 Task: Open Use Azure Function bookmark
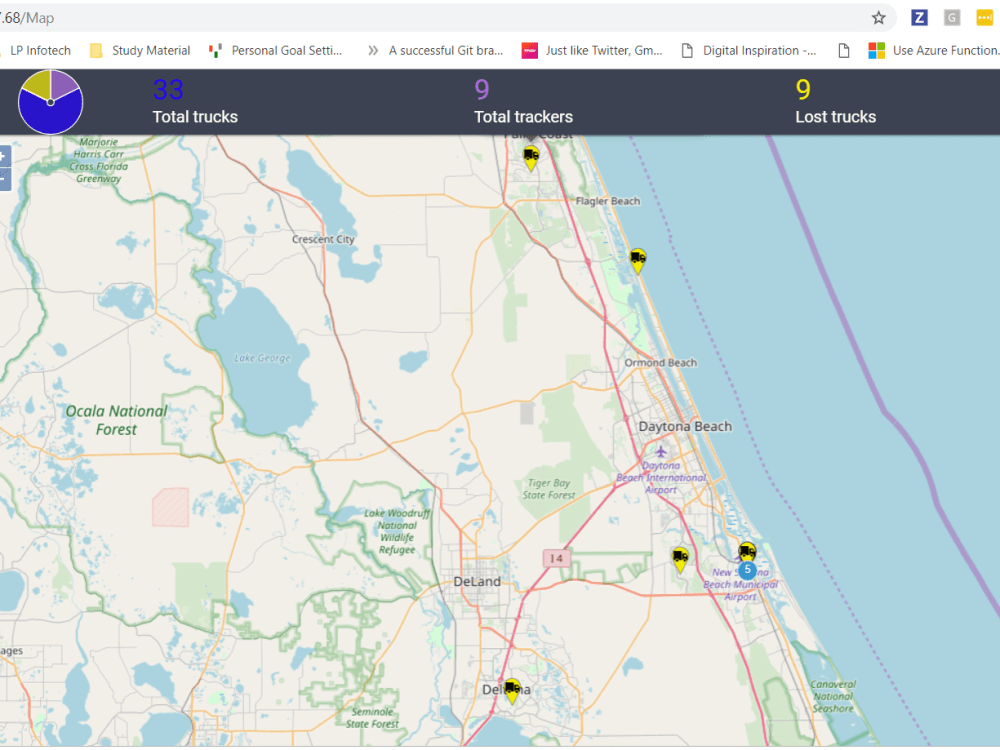[x=934, y=50]
